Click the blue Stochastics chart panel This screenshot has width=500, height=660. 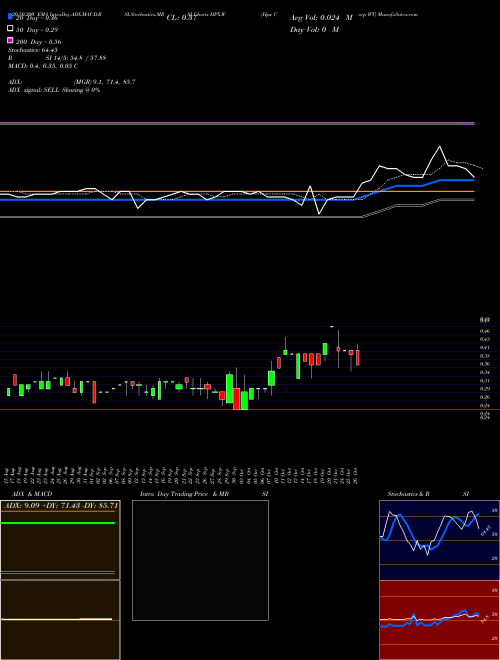[x=439, y=540]
